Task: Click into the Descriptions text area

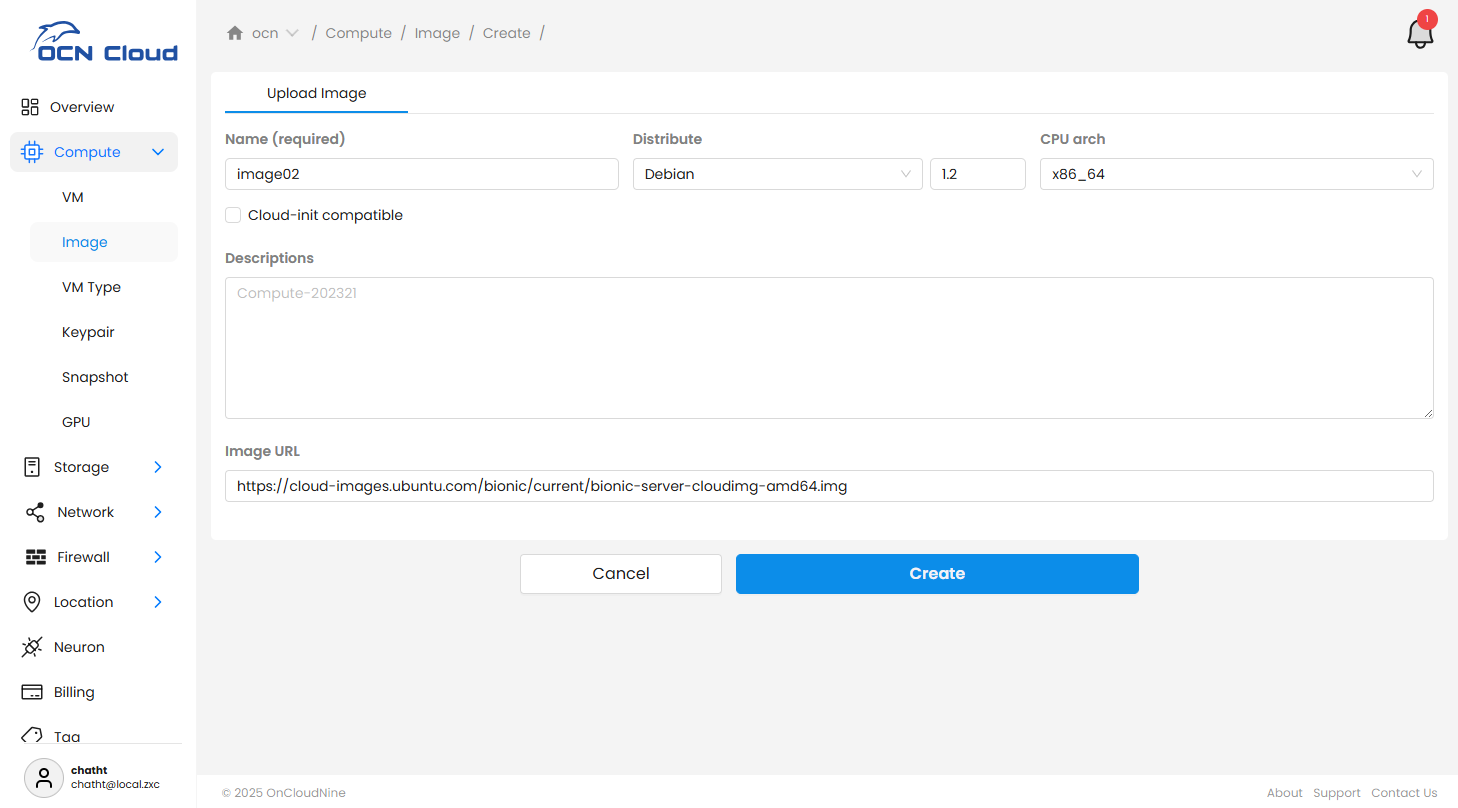Action: (829, 348)
